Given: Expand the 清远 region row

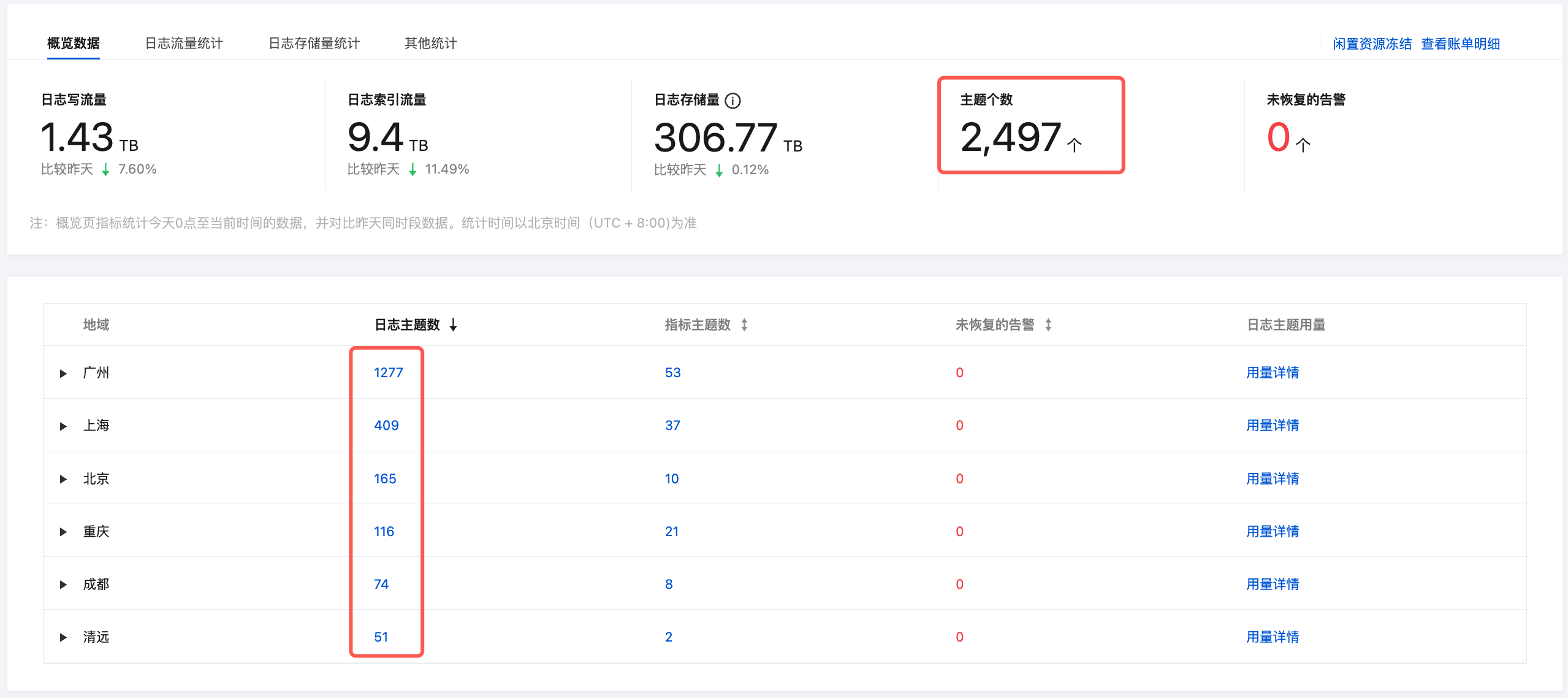Looking at the screenshot, I should (x=63, y=637).
